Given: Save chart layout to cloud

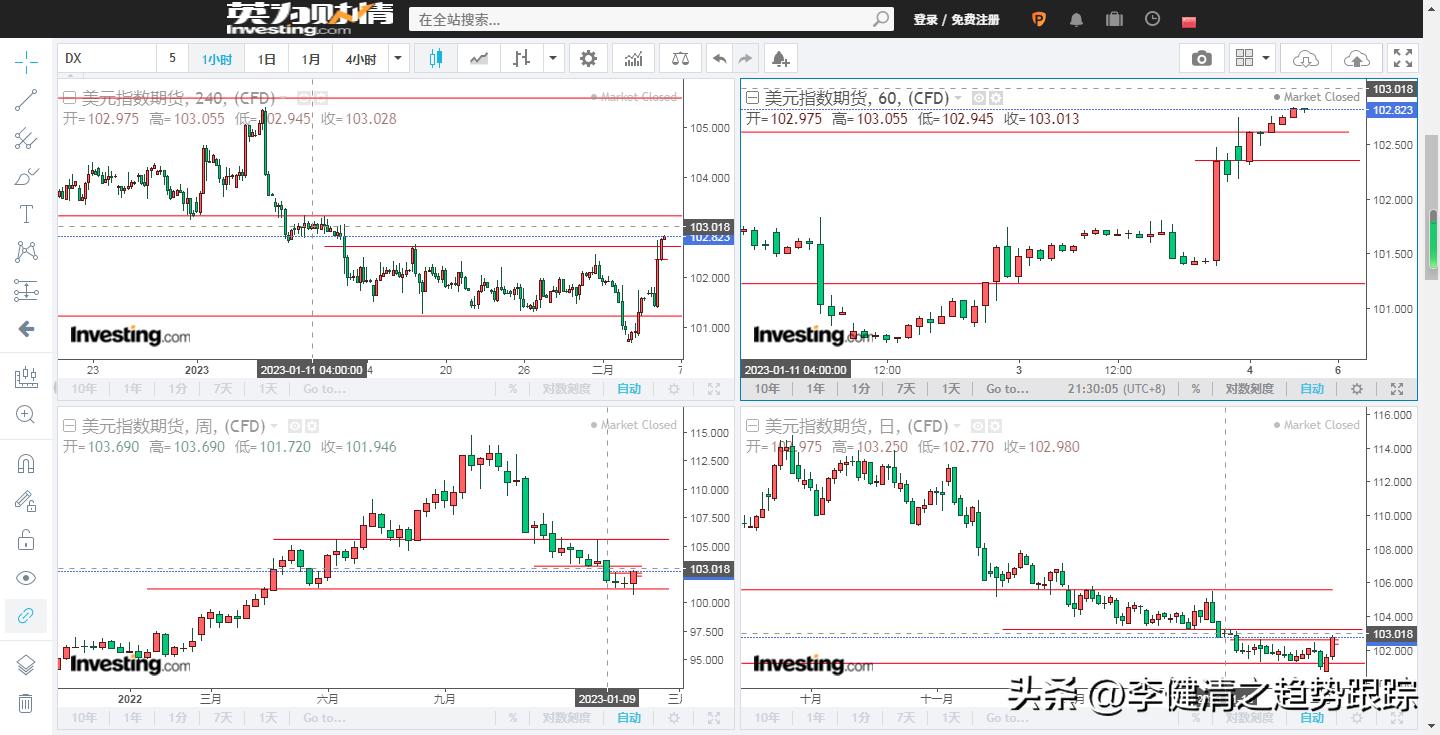Looking at the screenshot, I should click(x=1357, y=59).
